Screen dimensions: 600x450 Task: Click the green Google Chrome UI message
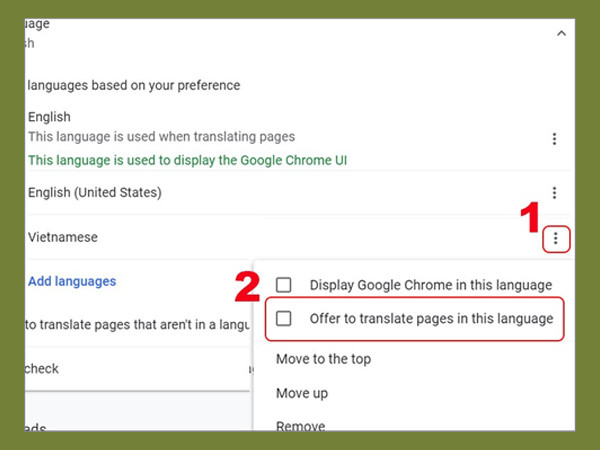[188, 160]
